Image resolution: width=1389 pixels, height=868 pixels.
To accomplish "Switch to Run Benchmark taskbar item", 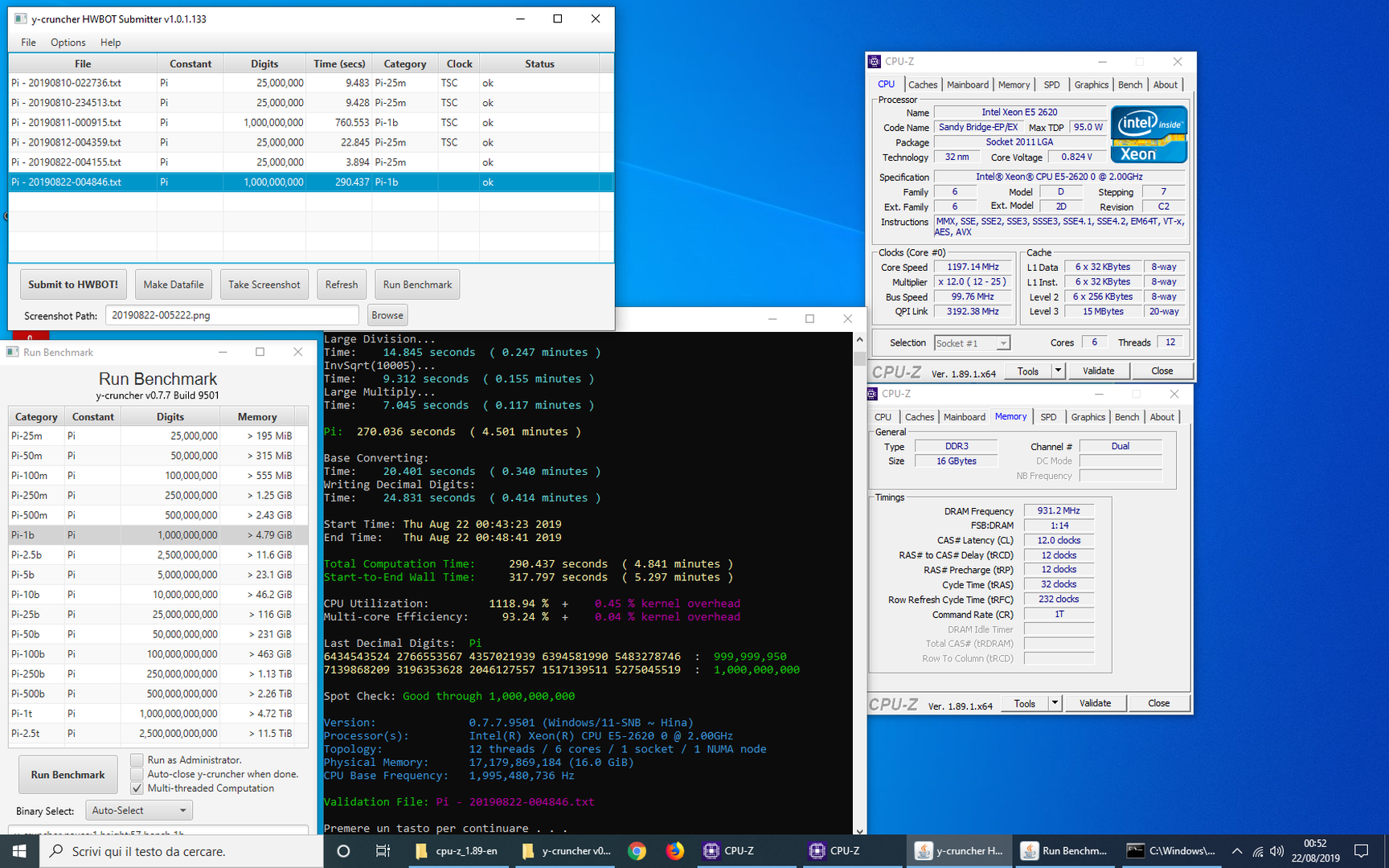I will [x=1065, y=850].
